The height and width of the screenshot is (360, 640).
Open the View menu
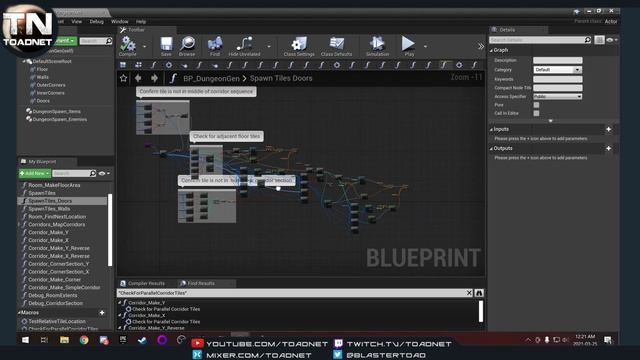[76, 22]
